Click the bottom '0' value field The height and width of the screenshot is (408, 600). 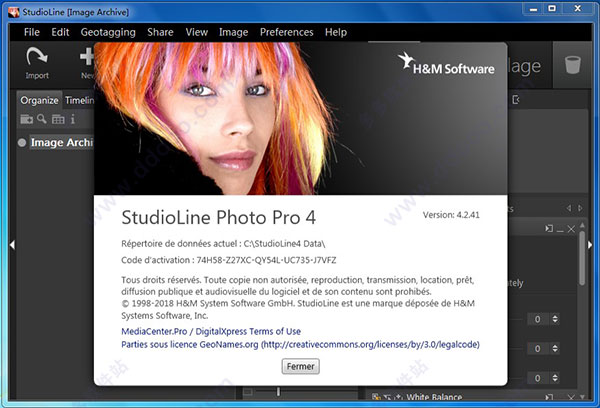point(538,378)
